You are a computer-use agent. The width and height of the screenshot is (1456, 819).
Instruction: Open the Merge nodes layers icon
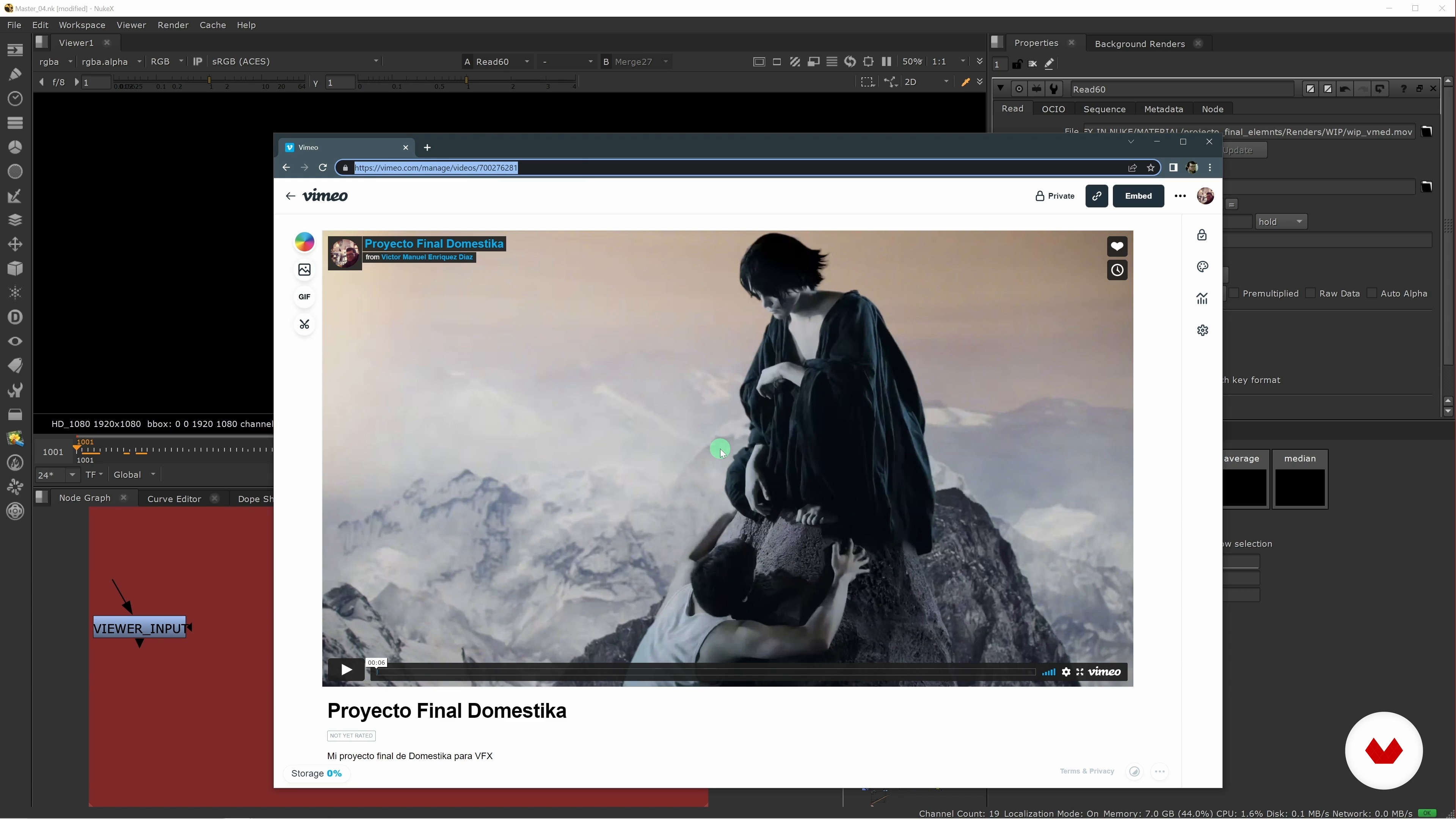(x=15, y=220)
